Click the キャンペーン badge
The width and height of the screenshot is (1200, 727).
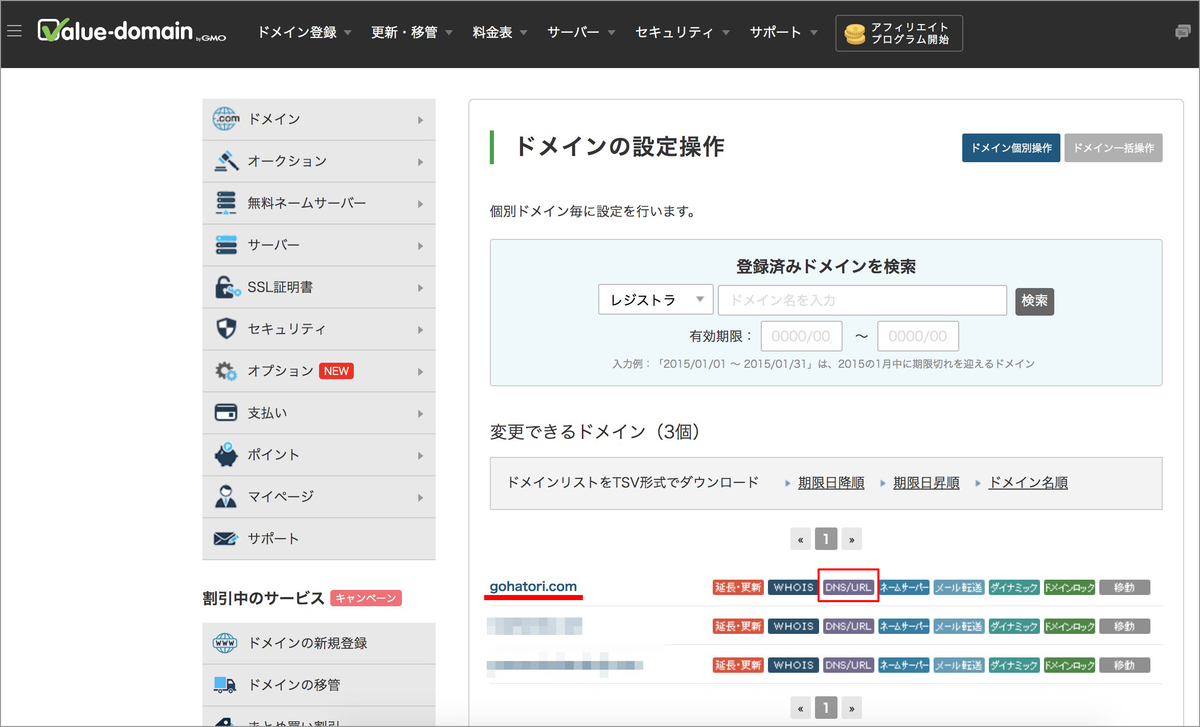tap(365, 598)
